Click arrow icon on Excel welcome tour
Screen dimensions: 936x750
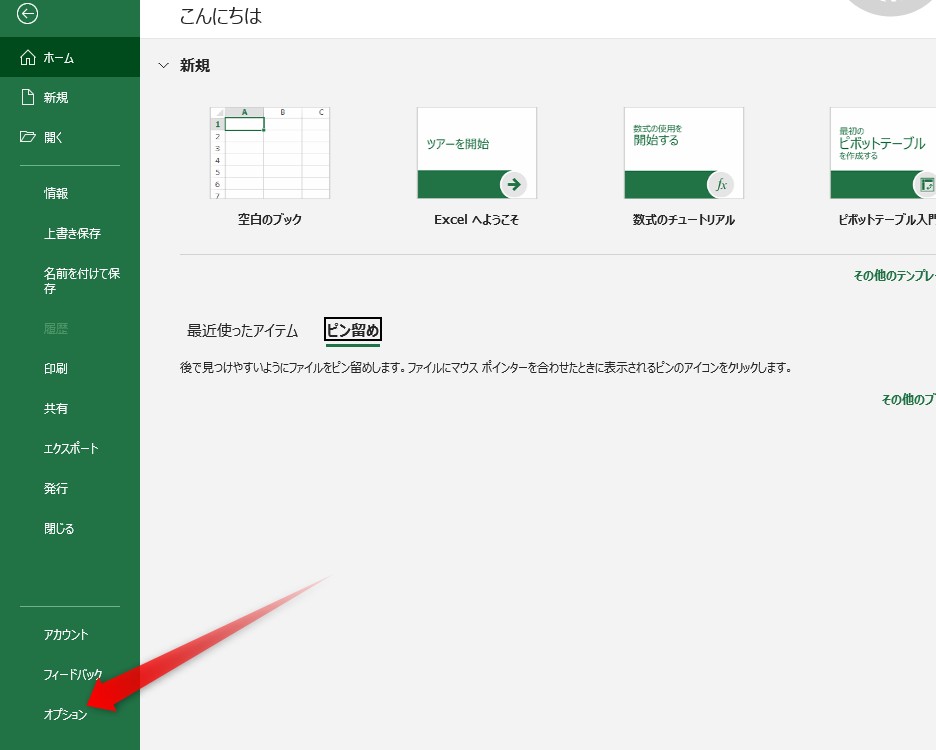[513, 184]
